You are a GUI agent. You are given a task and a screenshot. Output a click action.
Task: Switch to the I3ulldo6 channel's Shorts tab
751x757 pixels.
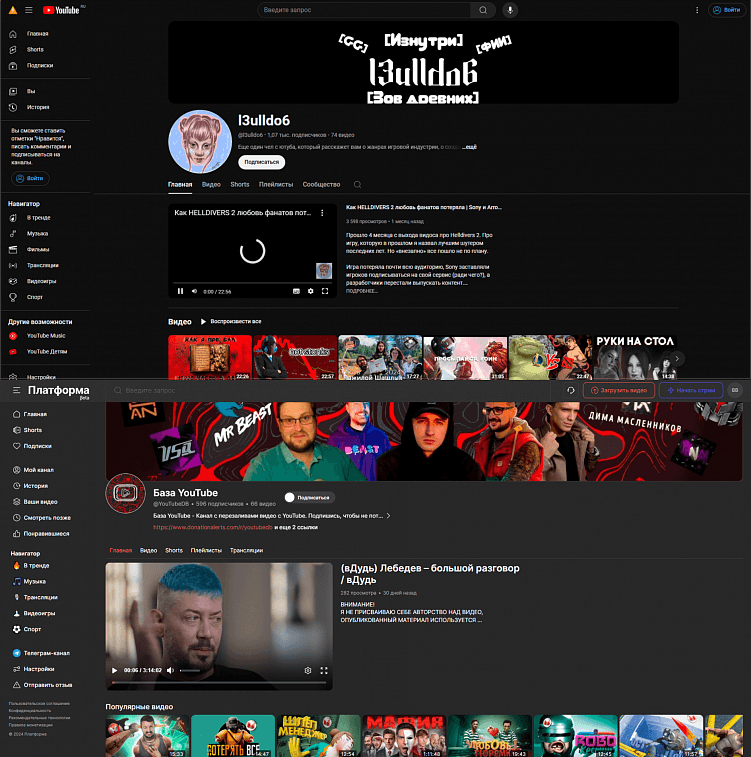click(x=240, y=184)
